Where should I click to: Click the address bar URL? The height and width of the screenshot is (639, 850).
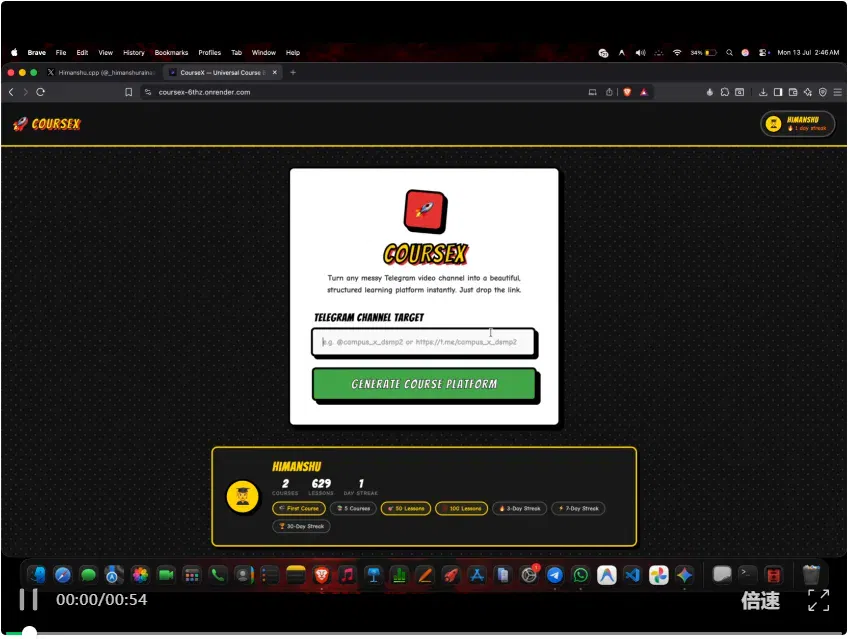tap(204, 92)
